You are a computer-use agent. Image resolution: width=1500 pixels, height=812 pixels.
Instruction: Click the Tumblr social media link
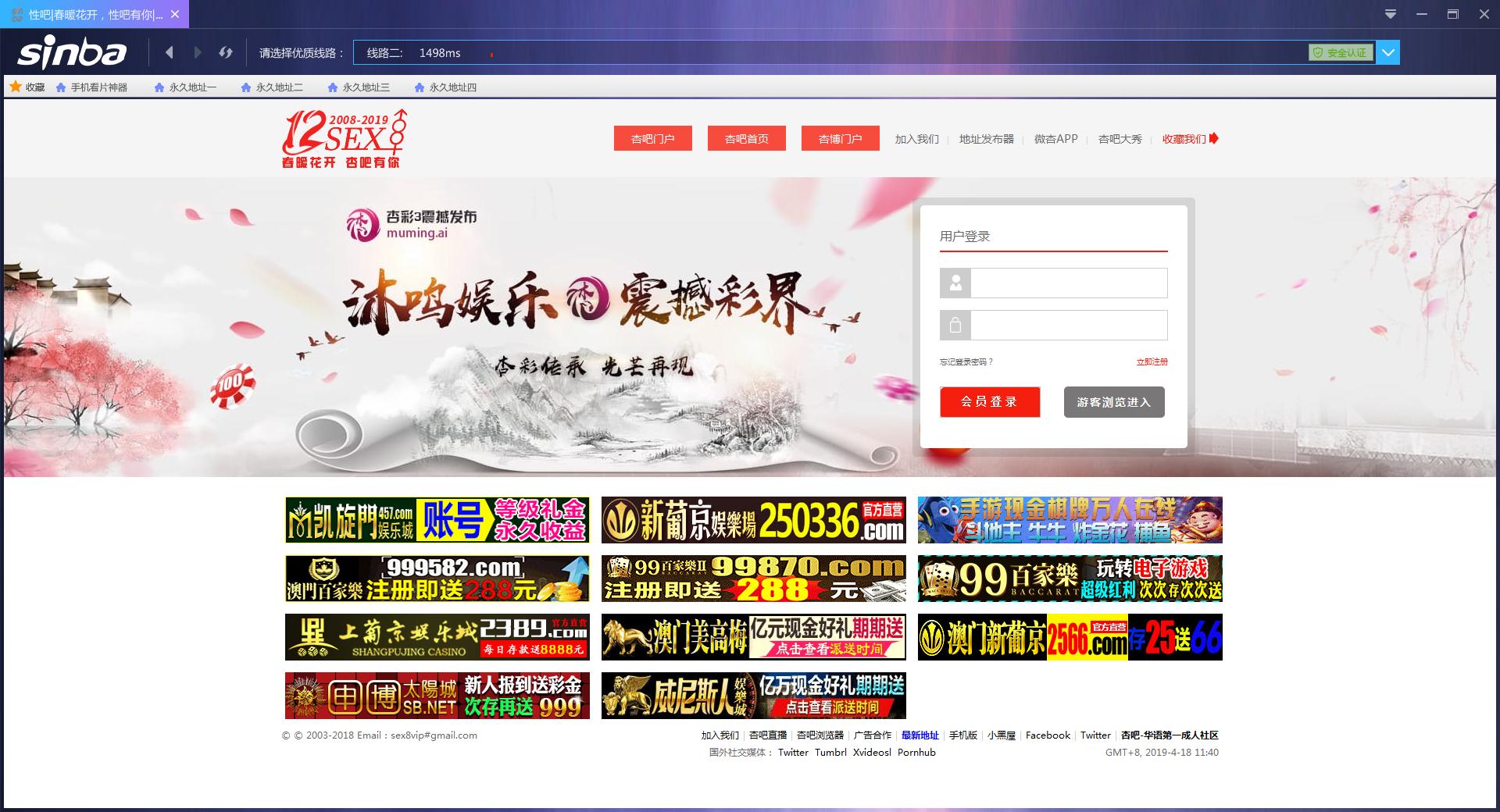(830, 753)
